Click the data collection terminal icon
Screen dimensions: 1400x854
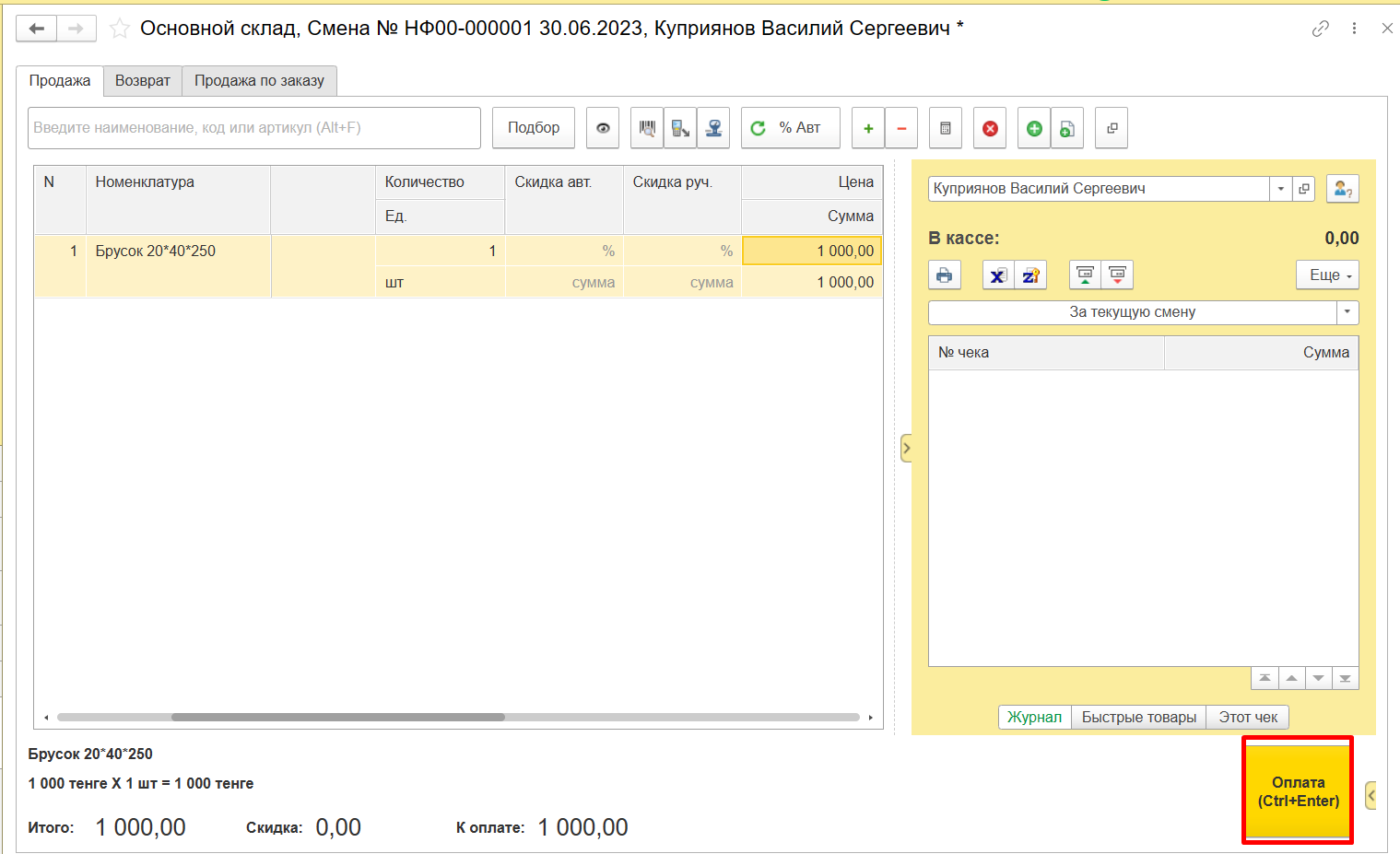click(680, 128)
